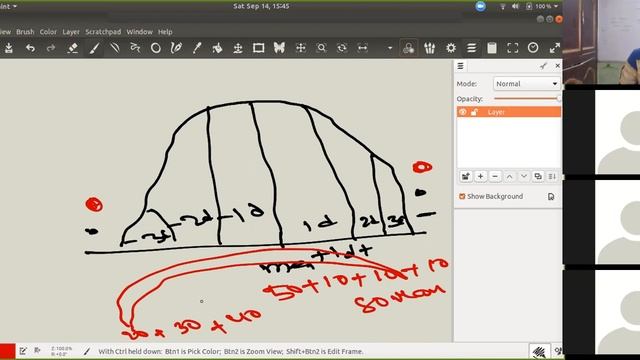
Task: Toggle the Layers panel toolbar icon
Action: 471,48
